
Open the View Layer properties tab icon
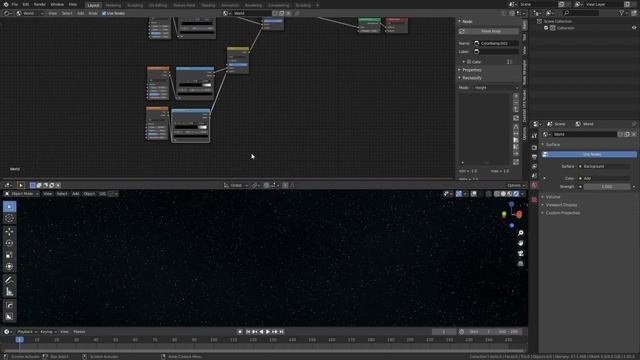534,166
